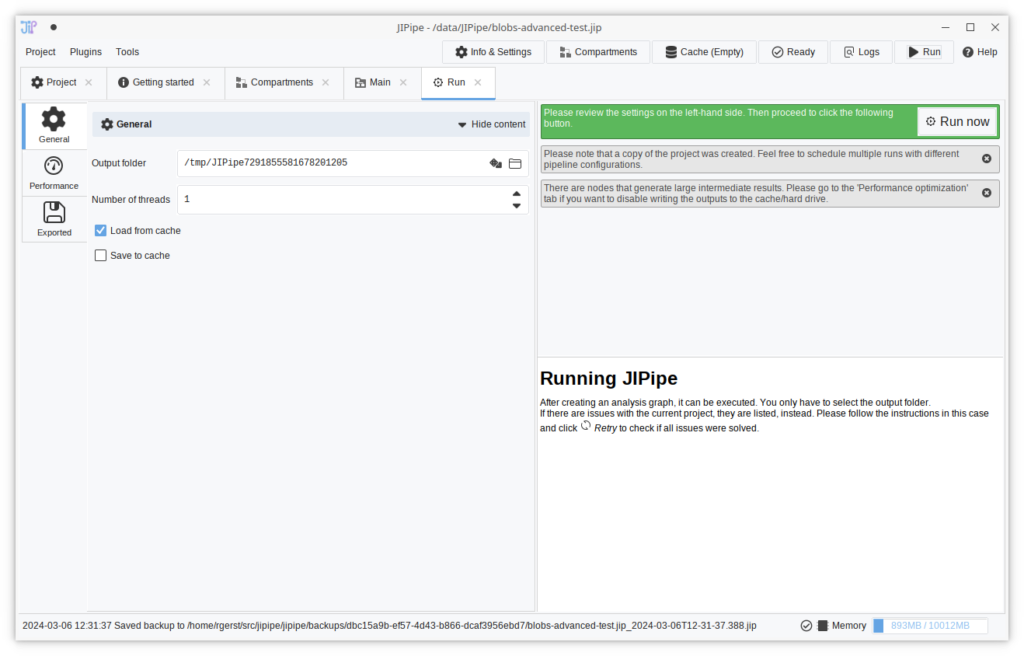Click the memory usage progress bar

click(930, 626)
